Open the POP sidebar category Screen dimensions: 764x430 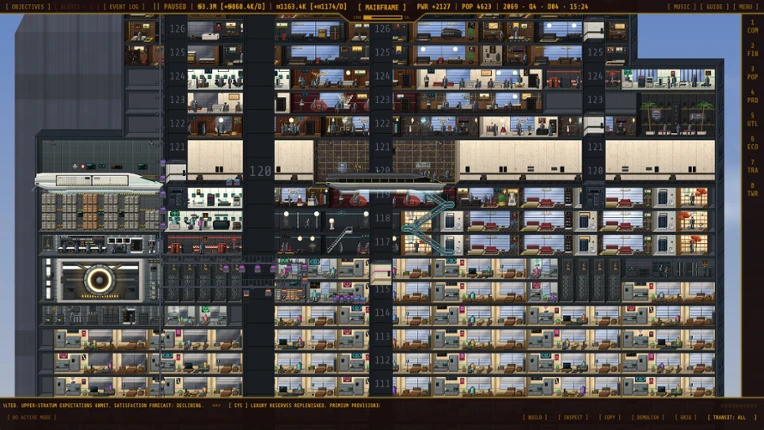753,73
